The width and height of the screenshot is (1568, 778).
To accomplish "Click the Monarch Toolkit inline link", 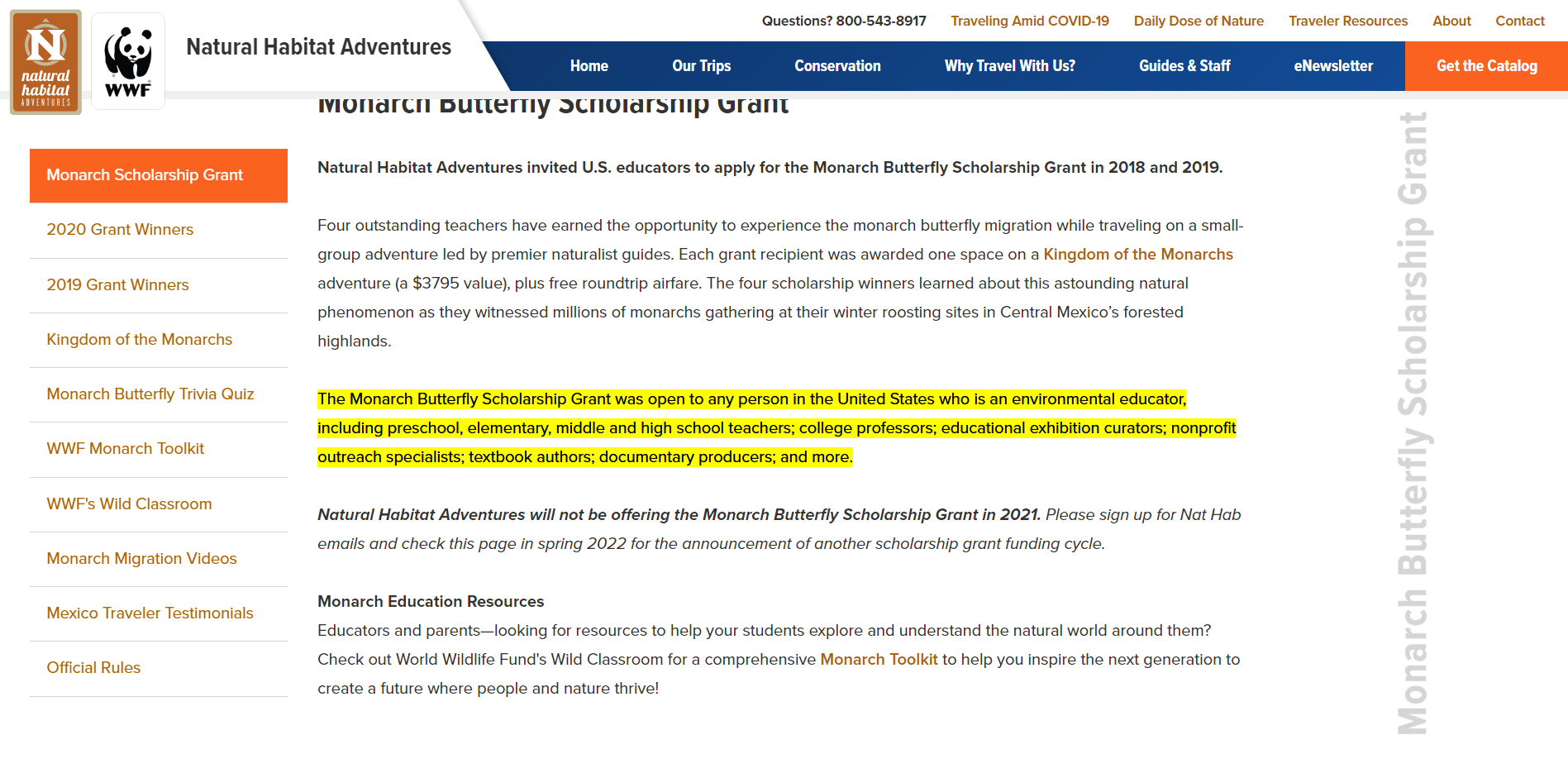I will pos(878,660).
